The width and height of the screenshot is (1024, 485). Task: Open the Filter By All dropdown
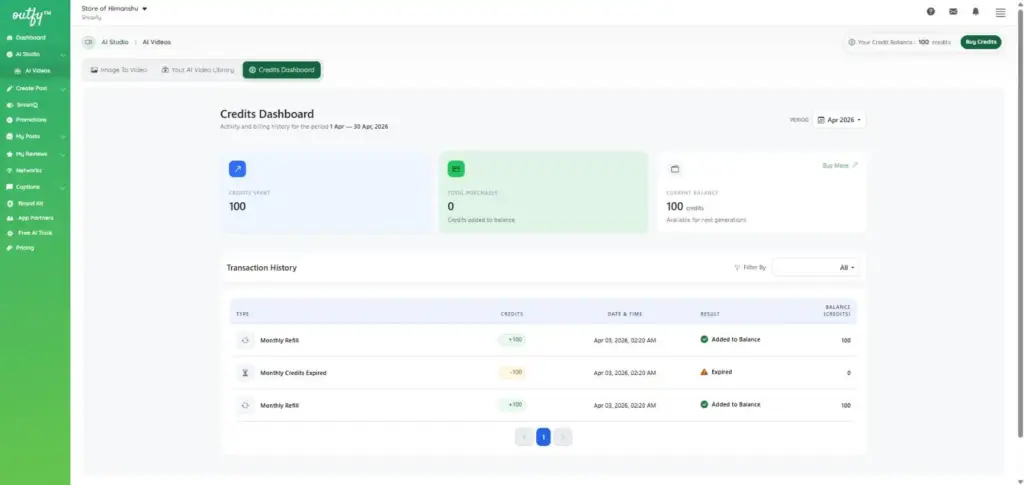(x=815, y=268)
